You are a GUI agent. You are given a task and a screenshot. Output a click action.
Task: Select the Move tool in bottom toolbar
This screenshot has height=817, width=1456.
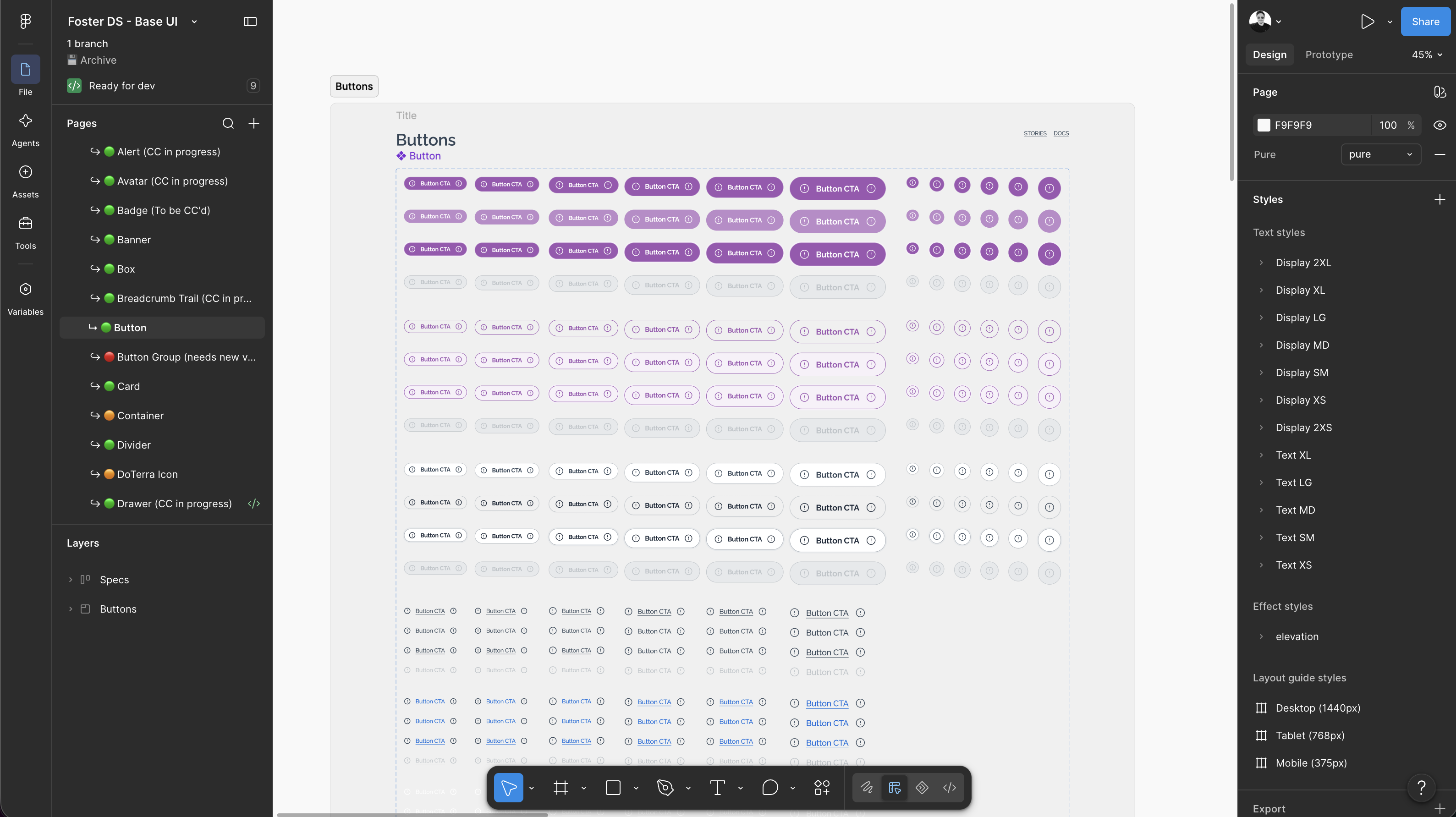coord(508,787)
